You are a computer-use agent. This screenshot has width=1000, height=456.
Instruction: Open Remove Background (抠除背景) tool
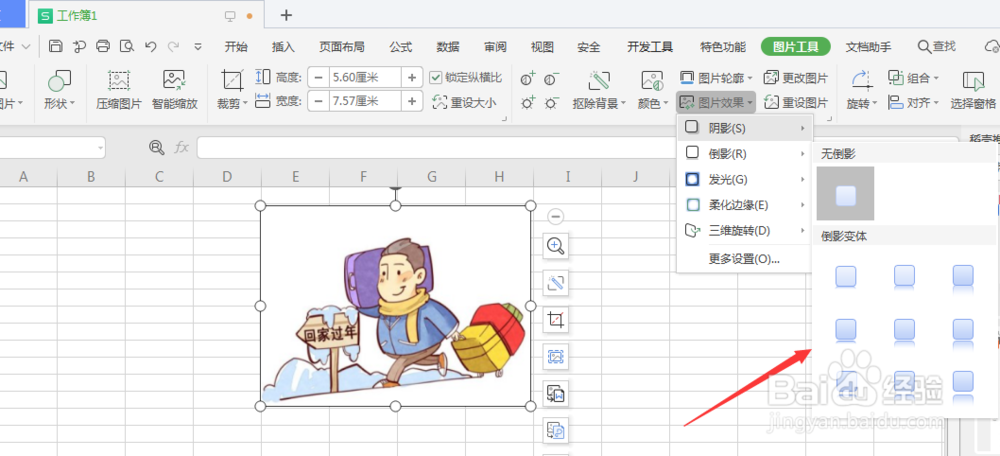[x=599, y=90]
